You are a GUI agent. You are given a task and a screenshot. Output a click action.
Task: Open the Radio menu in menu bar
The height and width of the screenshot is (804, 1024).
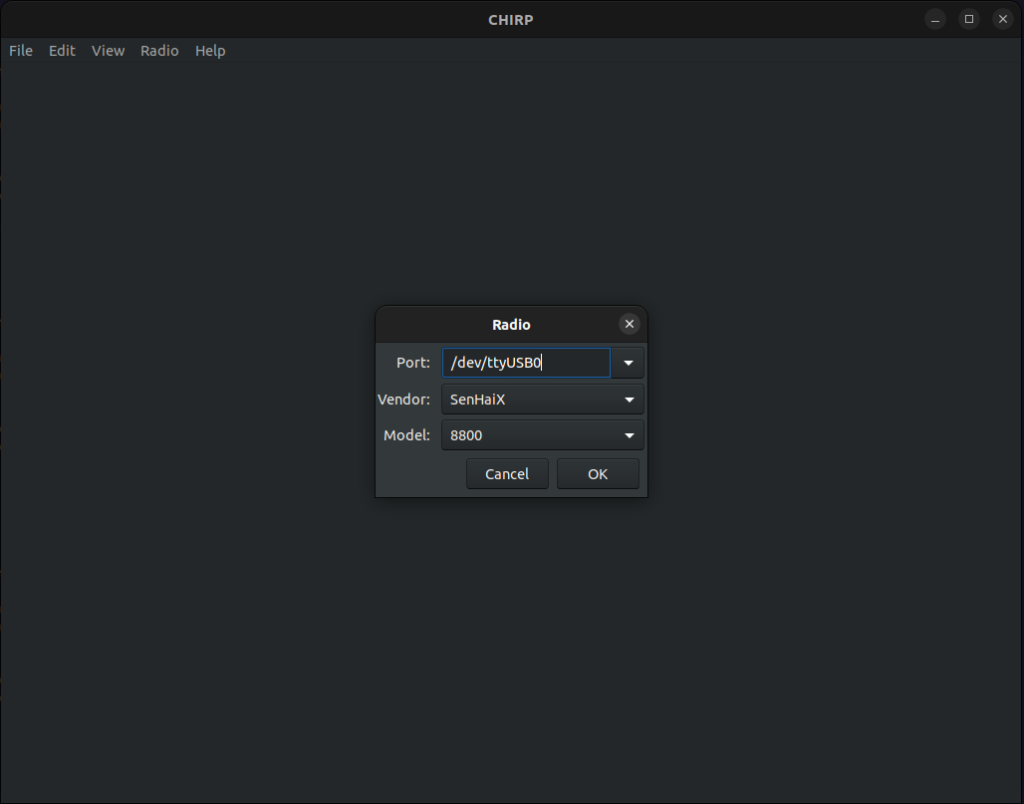pos(159,51)
